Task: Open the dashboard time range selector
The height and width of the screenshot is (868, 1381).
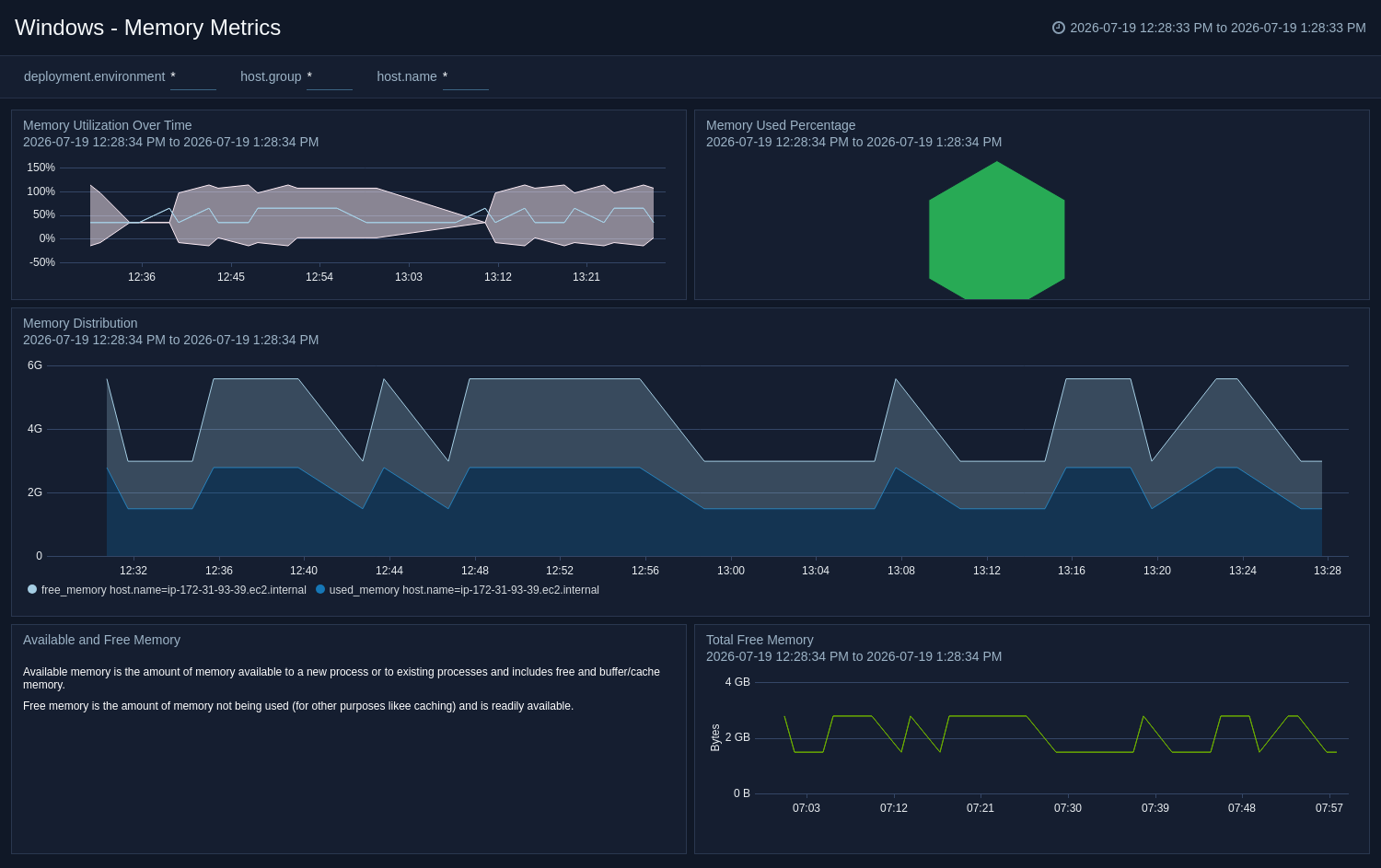Action: tap(1209, 28)
